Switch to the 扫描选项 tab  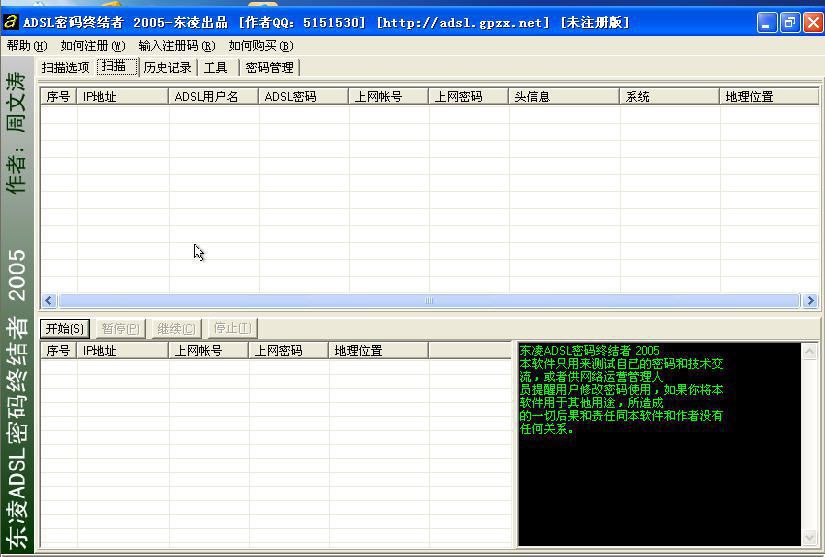65,68
